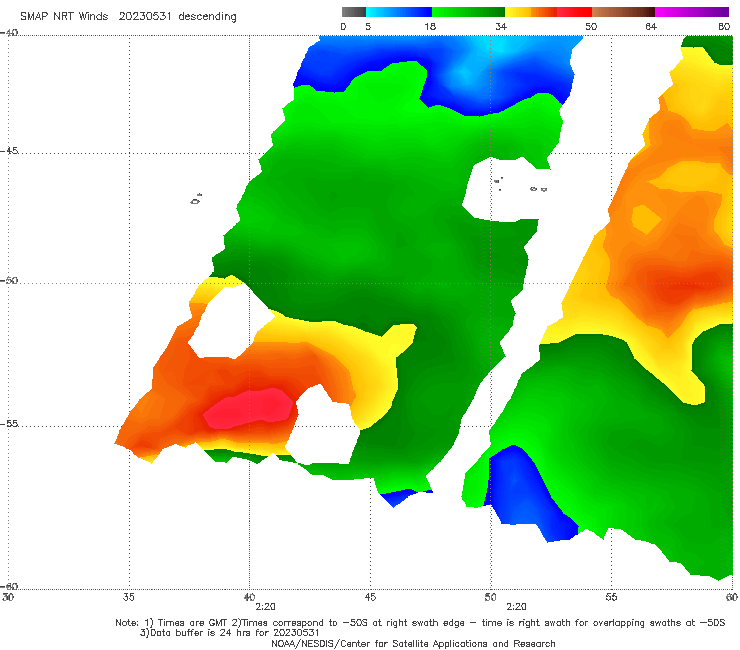Viewport: 740px width, 650px height.
Task: Pick the red segment of the color bar
Action: 574,12
